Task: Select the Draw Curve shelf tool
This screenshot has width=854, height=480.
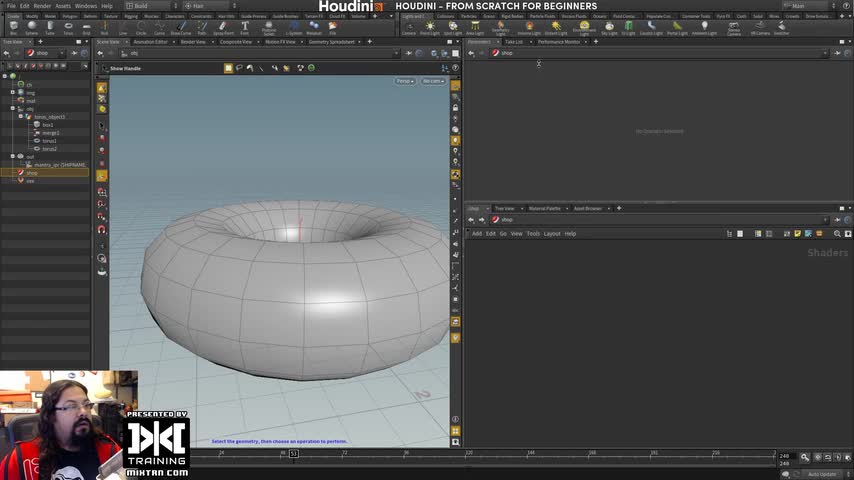Action: pos(181,28)
